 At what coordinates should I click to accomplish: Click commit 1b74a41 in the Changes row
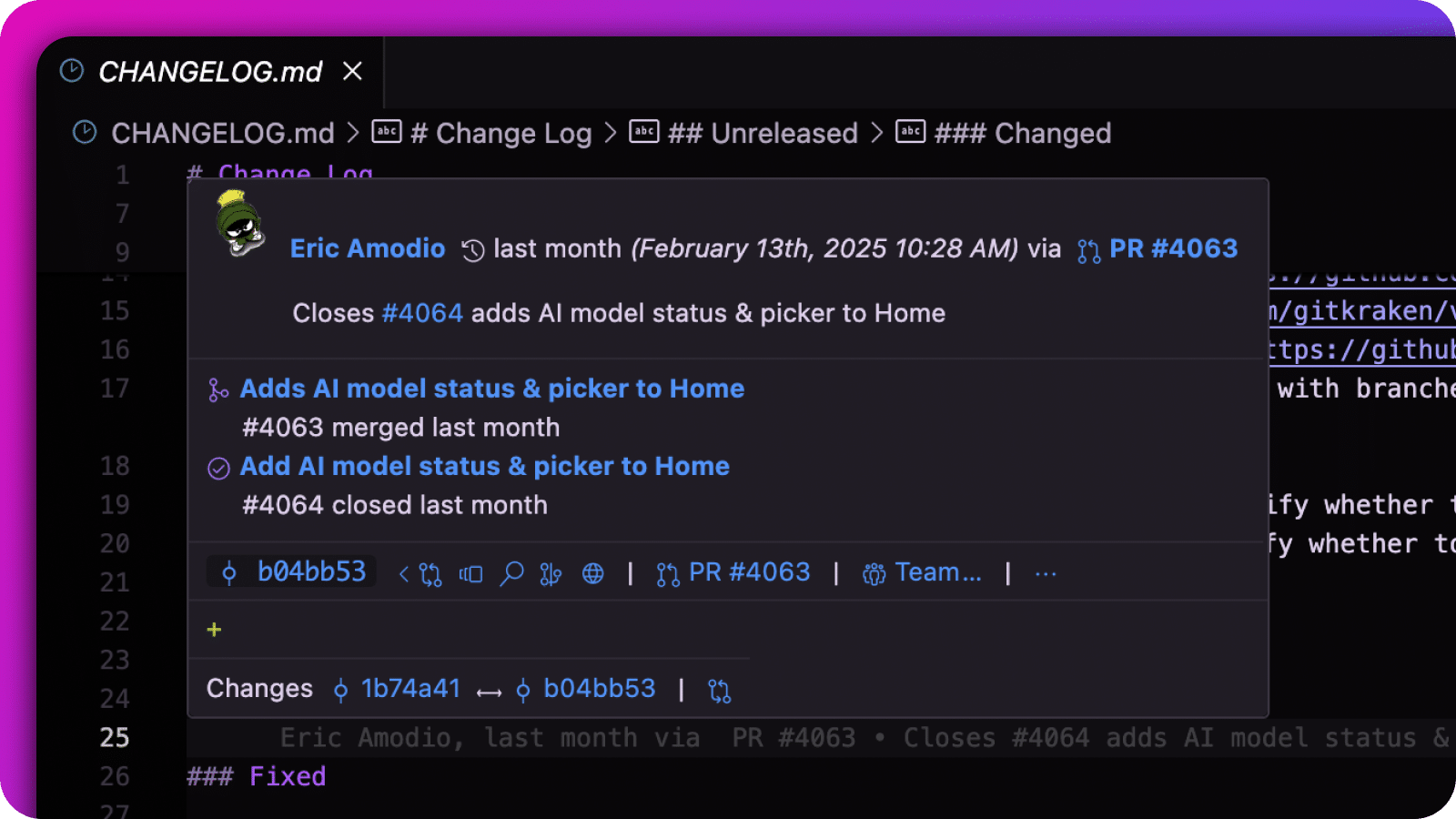410,689
